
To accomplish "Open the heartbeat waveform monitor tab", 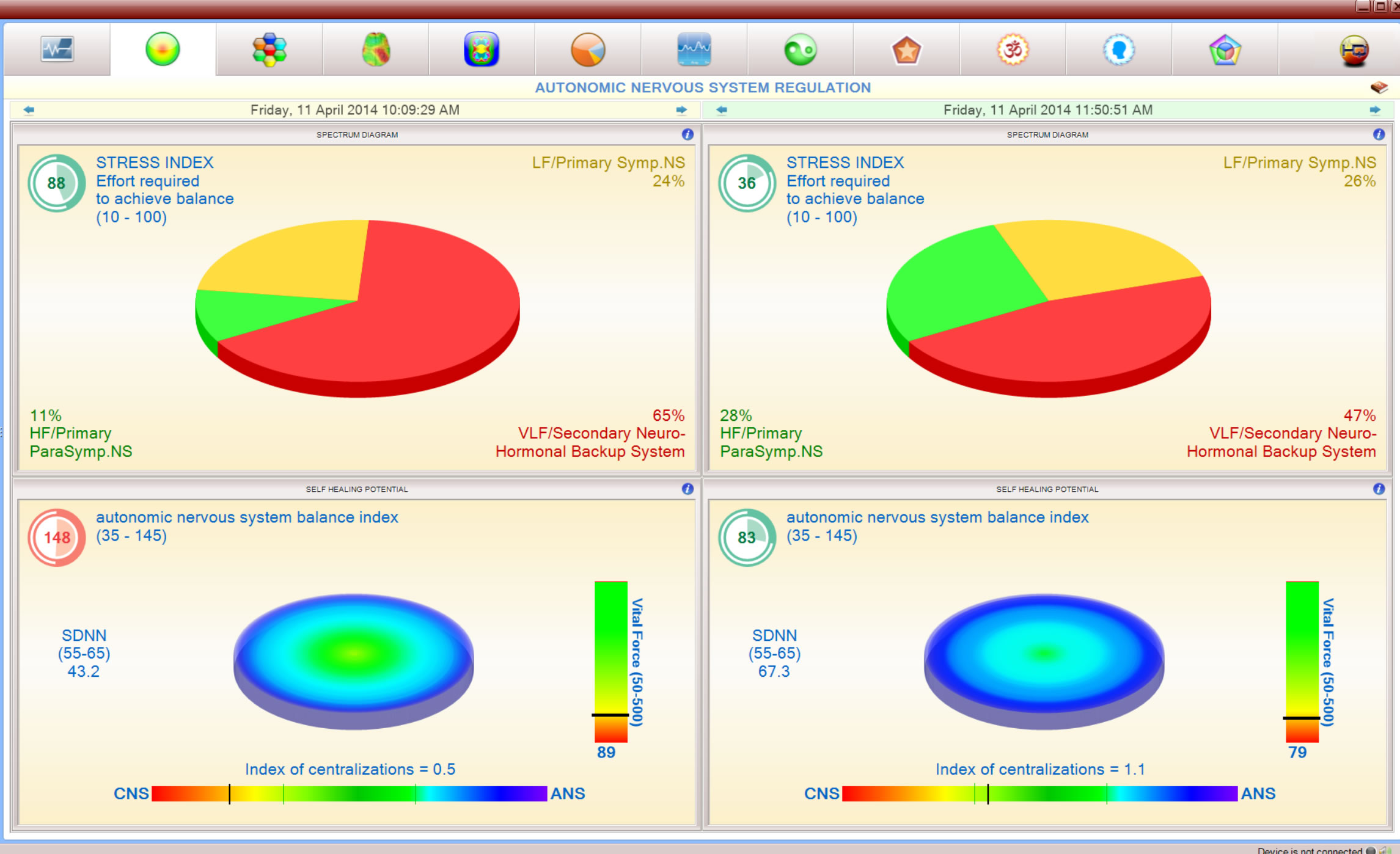I will [57, 49].
